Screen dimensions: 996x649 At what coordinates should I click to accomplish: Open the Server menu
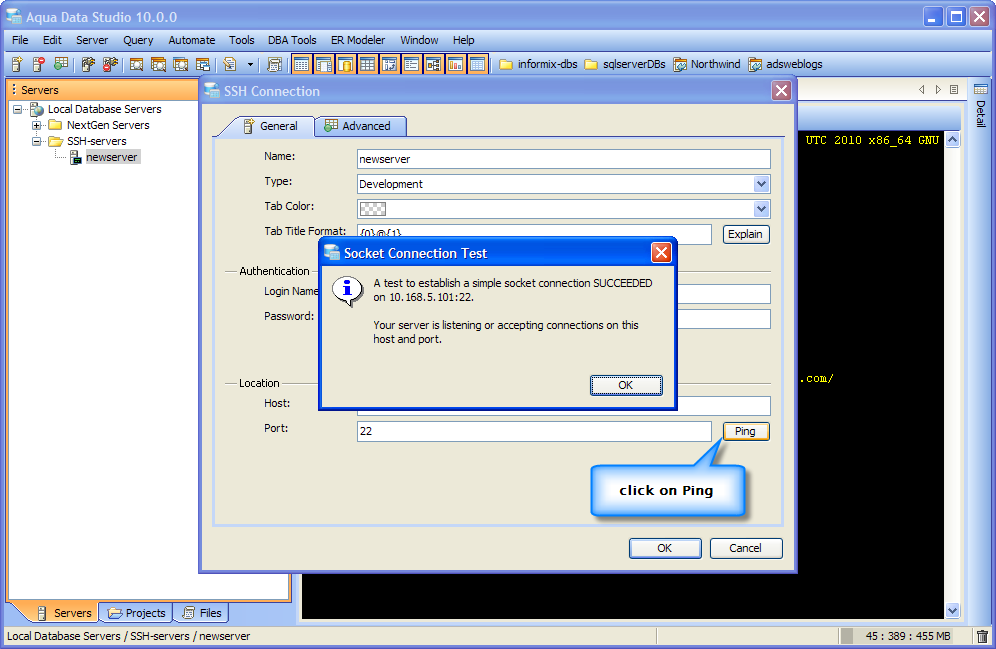(x=92, y=40)
